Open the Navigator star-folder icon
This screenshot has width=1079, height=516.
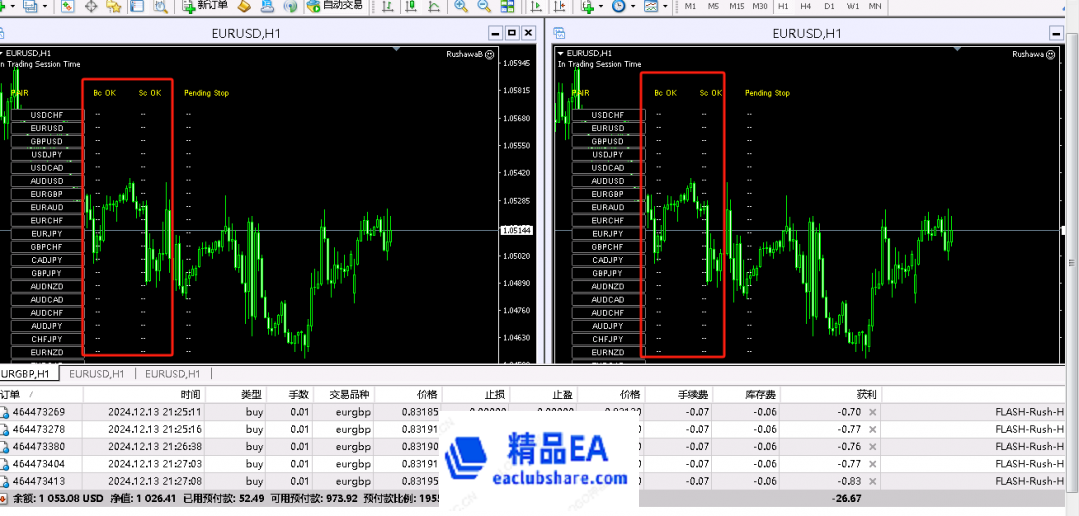click(x=113, y=6)
